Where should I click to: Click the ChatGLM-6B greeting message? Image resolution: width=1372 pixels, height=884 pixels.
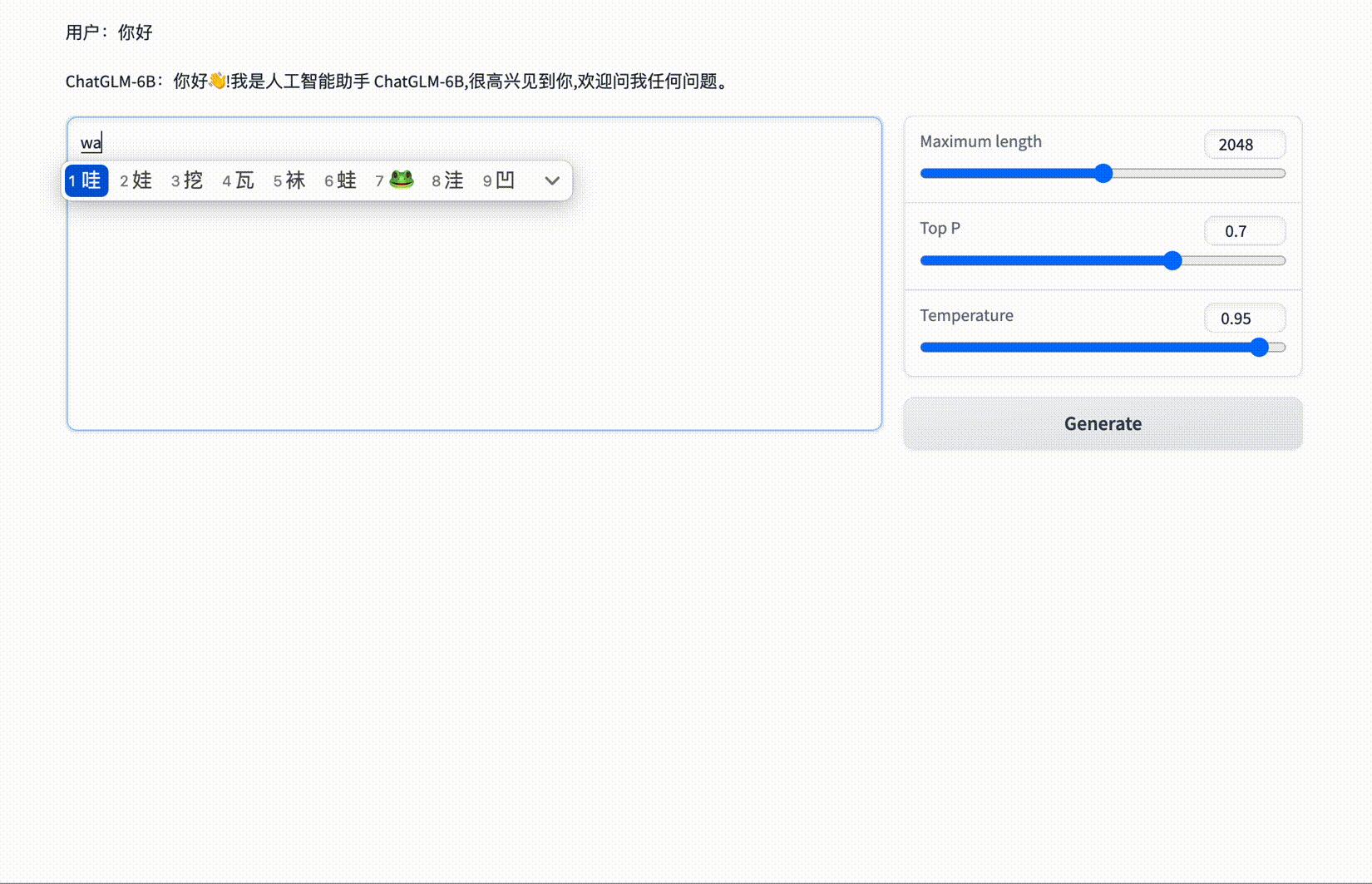point(397,81)
